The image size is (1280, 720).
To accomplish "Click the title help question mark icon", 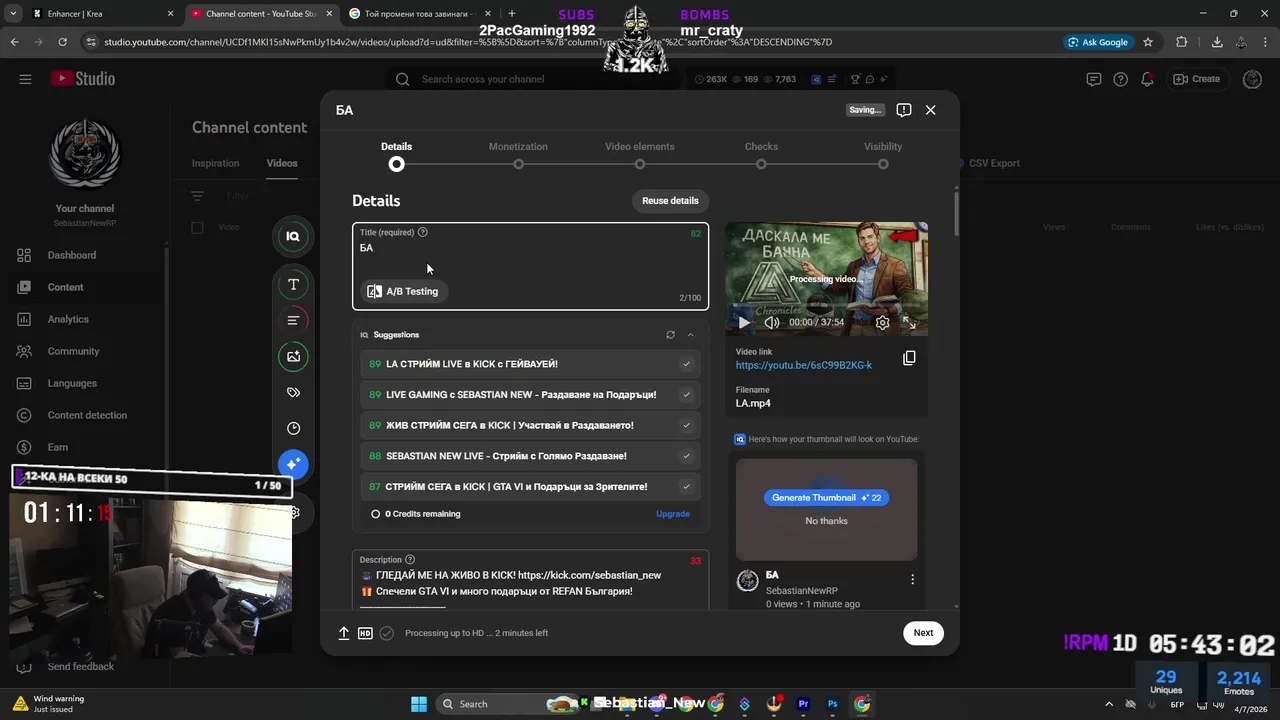I will pyautogui.click(x=423, y=232).
